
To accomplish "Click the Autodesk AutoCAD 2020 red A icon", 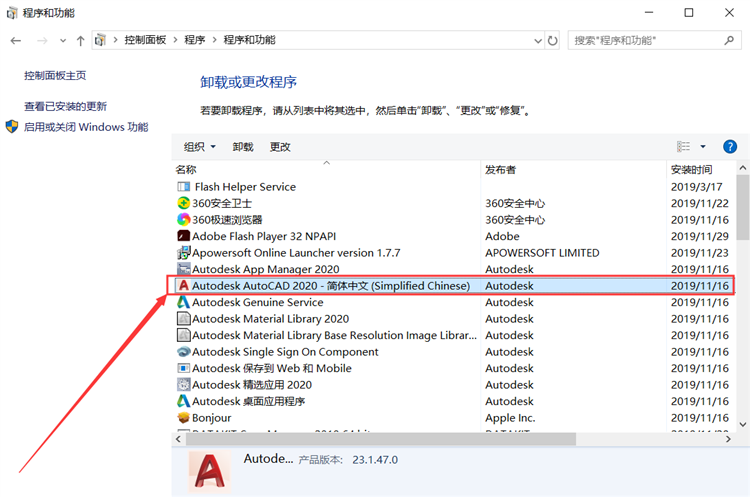I will [184, 286].
